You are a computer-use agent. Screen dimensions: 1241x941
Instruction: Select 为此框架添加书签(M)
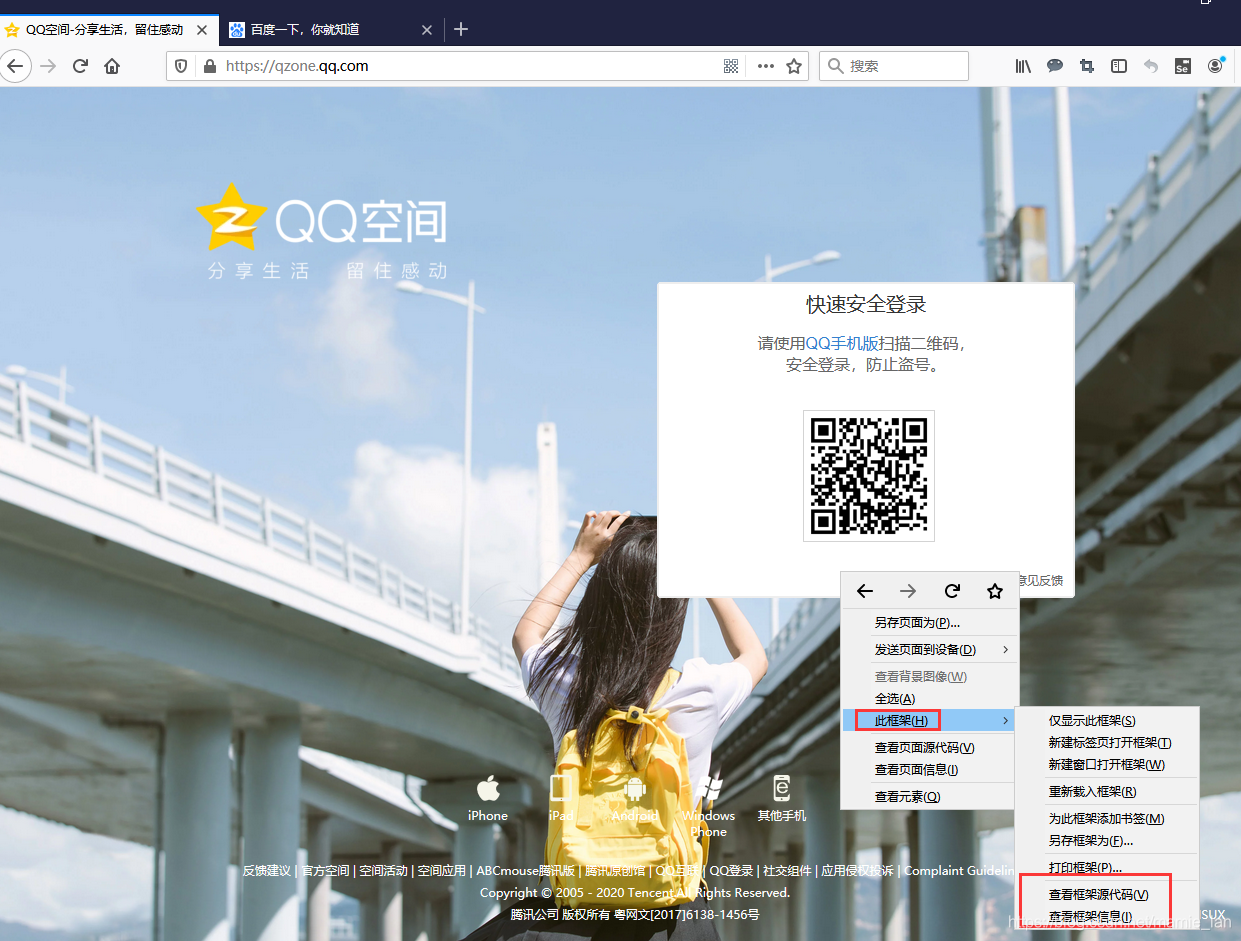click(x=1107, y=819)
